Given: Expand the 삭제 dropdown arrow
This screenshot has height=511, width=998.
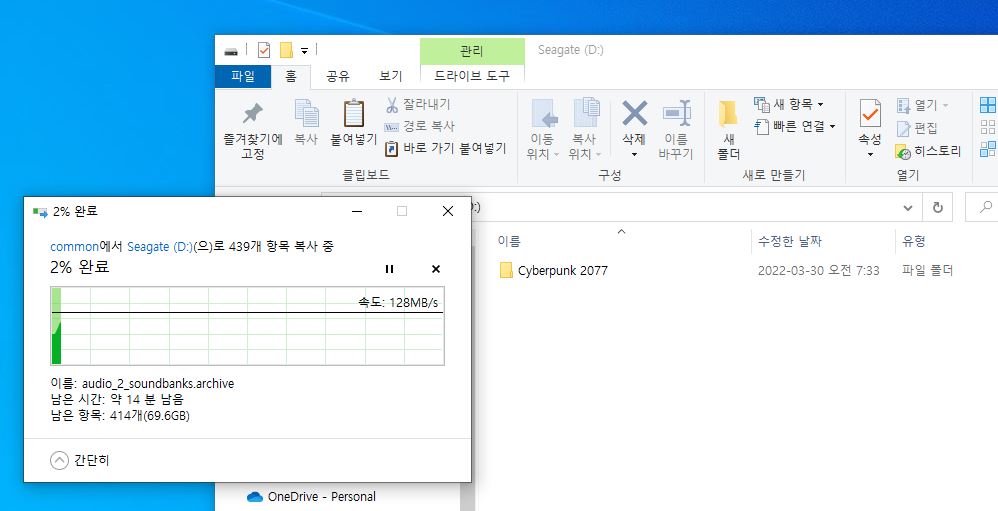Looking at the screenshot, I should click(x=634, y=155).
